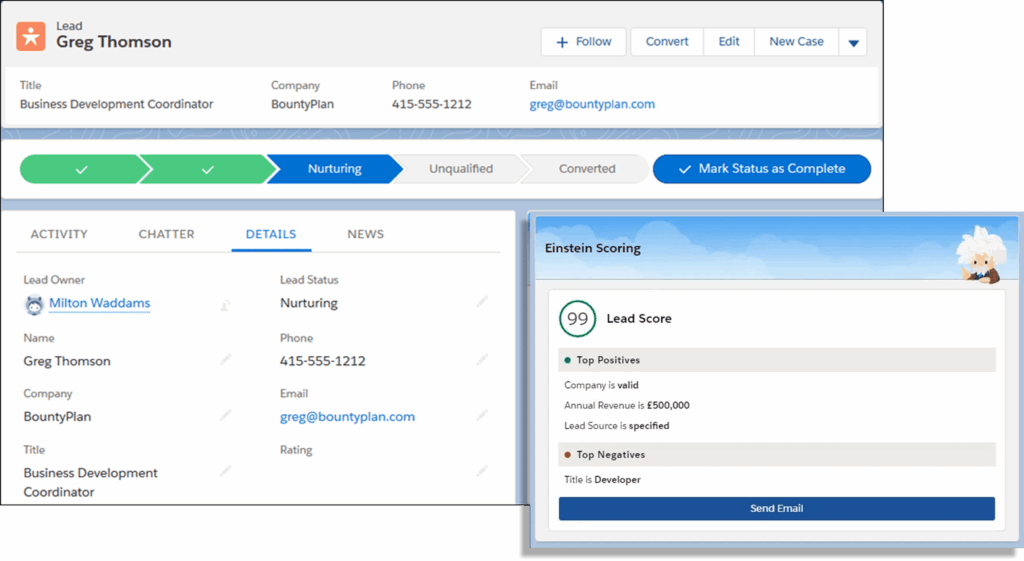The width and height of the screenshot is (1024, 561).
Task: Edit Phone field pencil icon in Details
Action: [482, 359]
